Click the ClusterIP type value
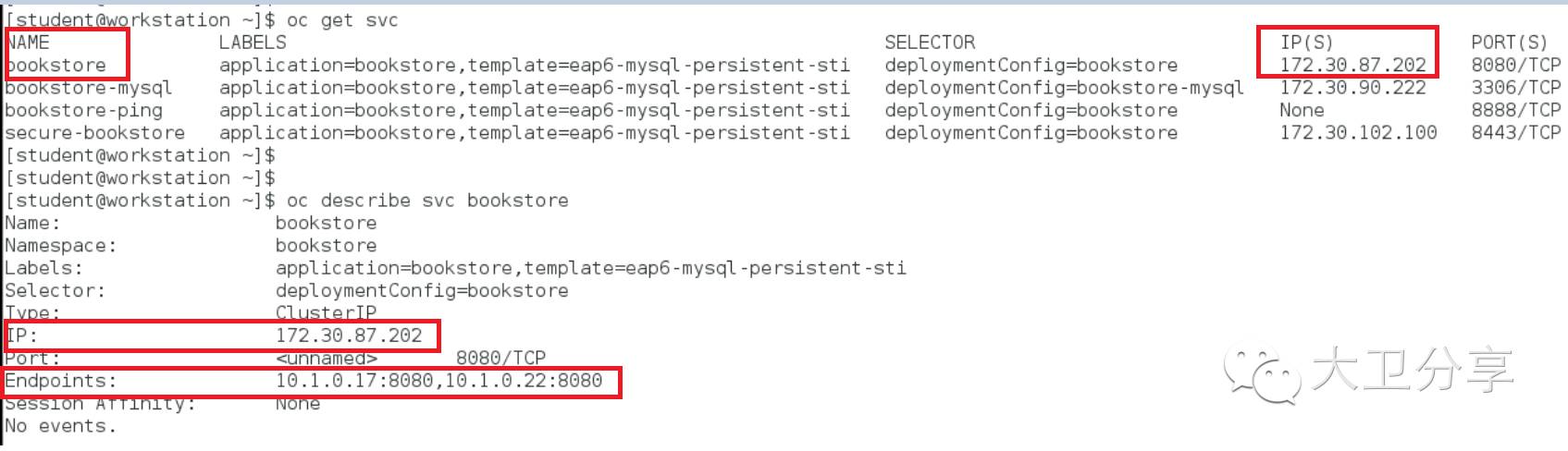1568x451 pixels. click(326, 312)
